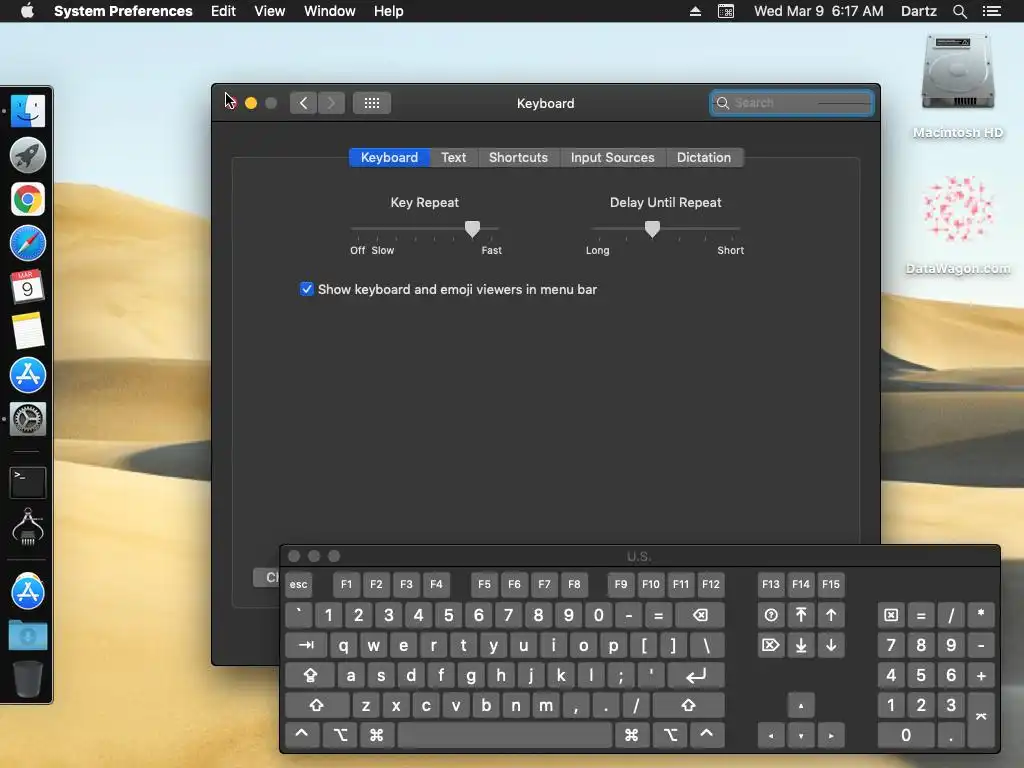Click the F12 key on keyboard viewer

click(711, 584)
